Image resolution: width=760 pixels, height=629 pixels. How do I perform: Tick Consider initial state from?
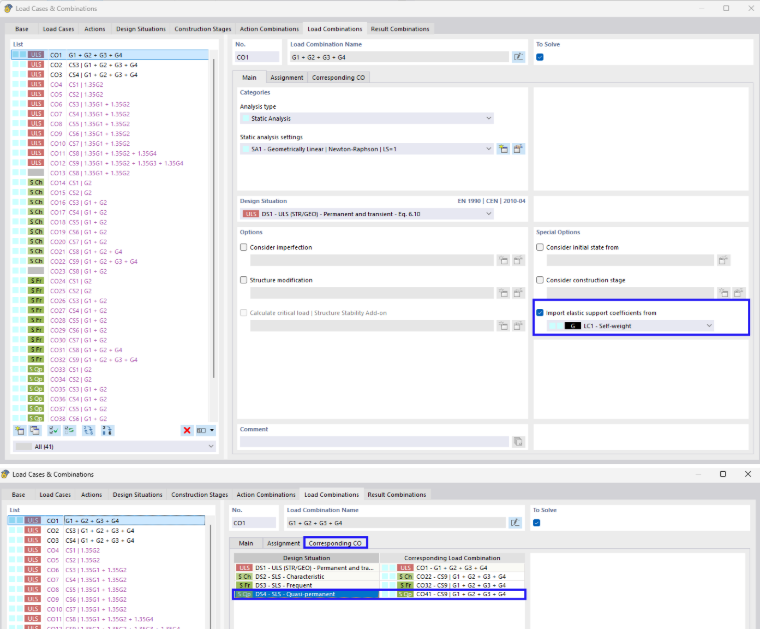[539, 247]
